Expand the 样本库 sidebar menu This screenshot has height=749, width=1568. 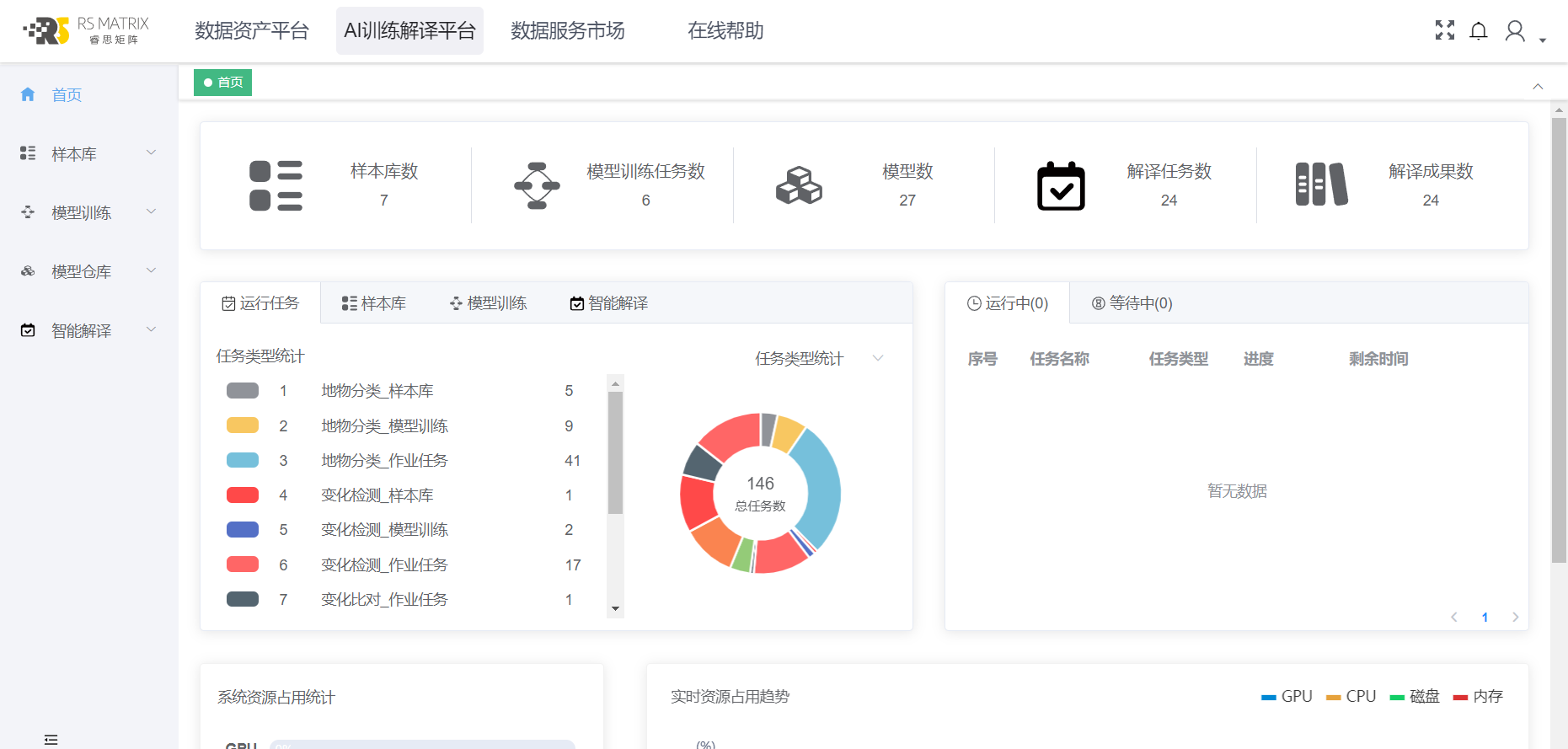pos(88,154)
